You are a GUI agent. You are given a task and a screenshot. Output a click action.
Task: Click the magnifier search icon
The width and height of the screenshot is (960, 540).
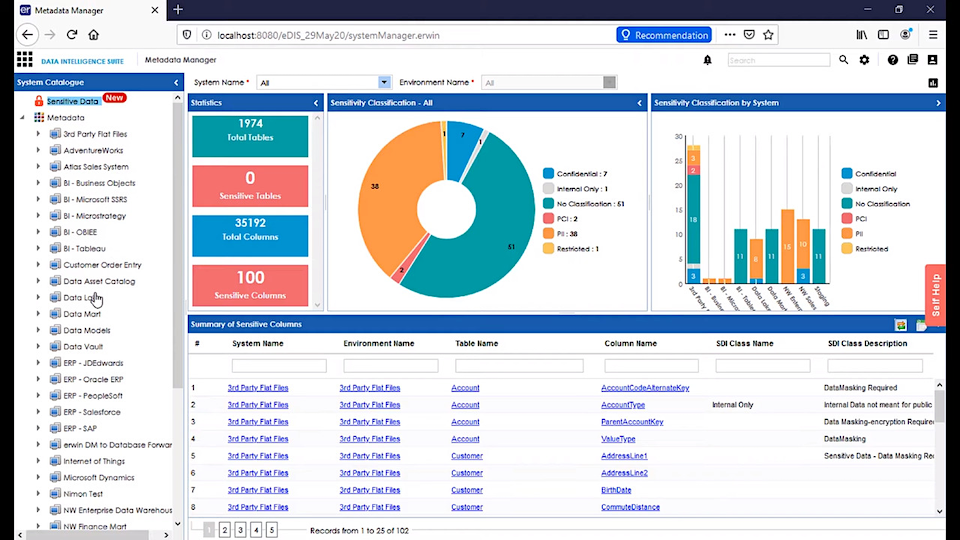[844, 60]
